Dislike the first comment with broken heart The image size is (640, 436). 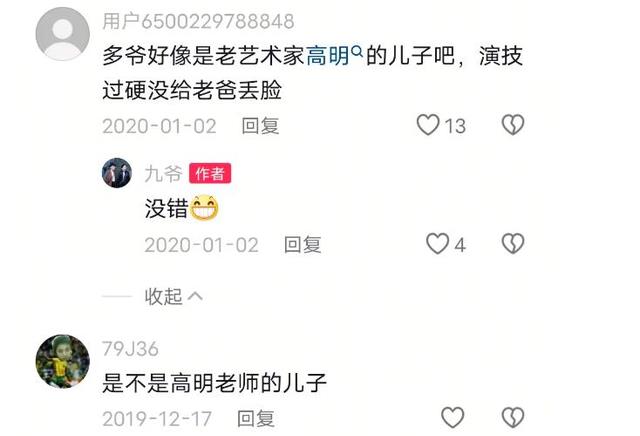pos(513,125)
